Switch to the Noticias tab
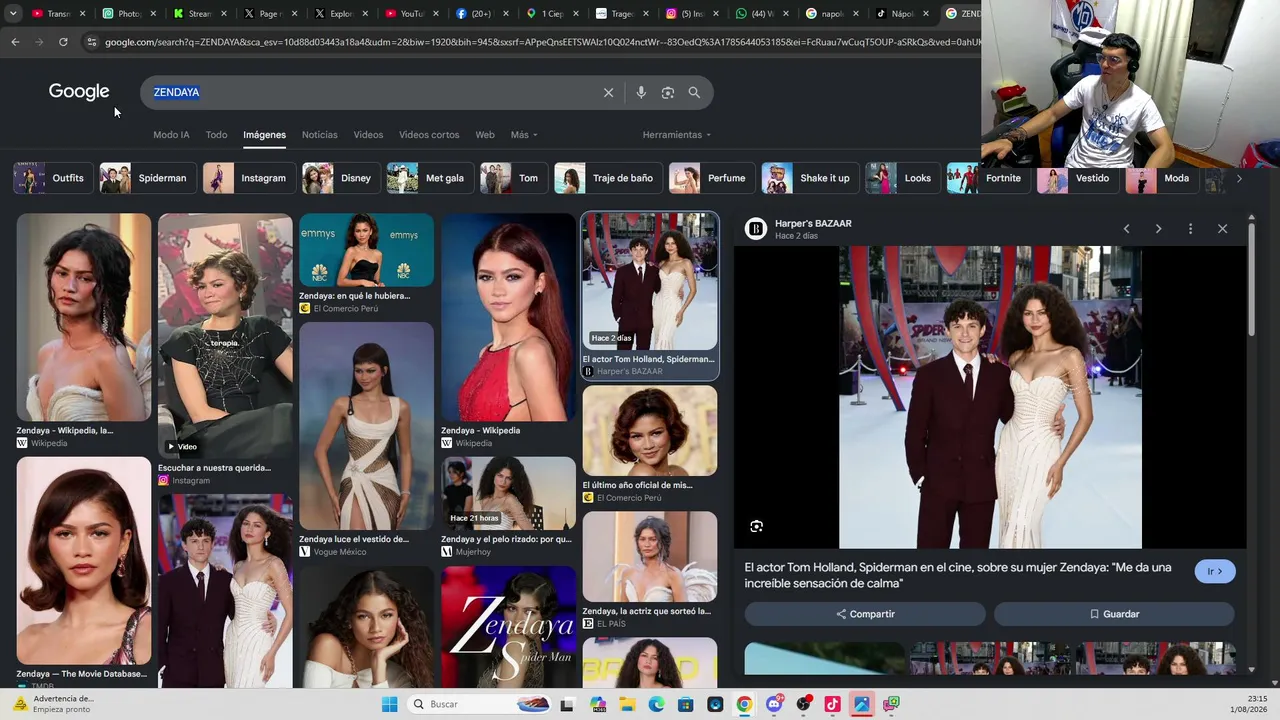The width and height of the screenshot is (1280, 720). pyautogui.click(x=320, y=135)
